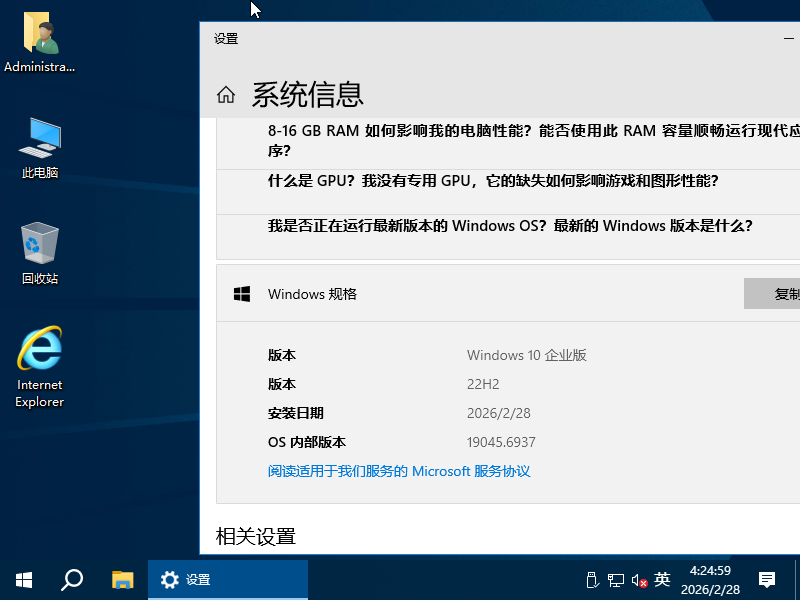Toggle the 英 input method indicator
The width and height of the screenshot is (800, 600).
[662, 580]
